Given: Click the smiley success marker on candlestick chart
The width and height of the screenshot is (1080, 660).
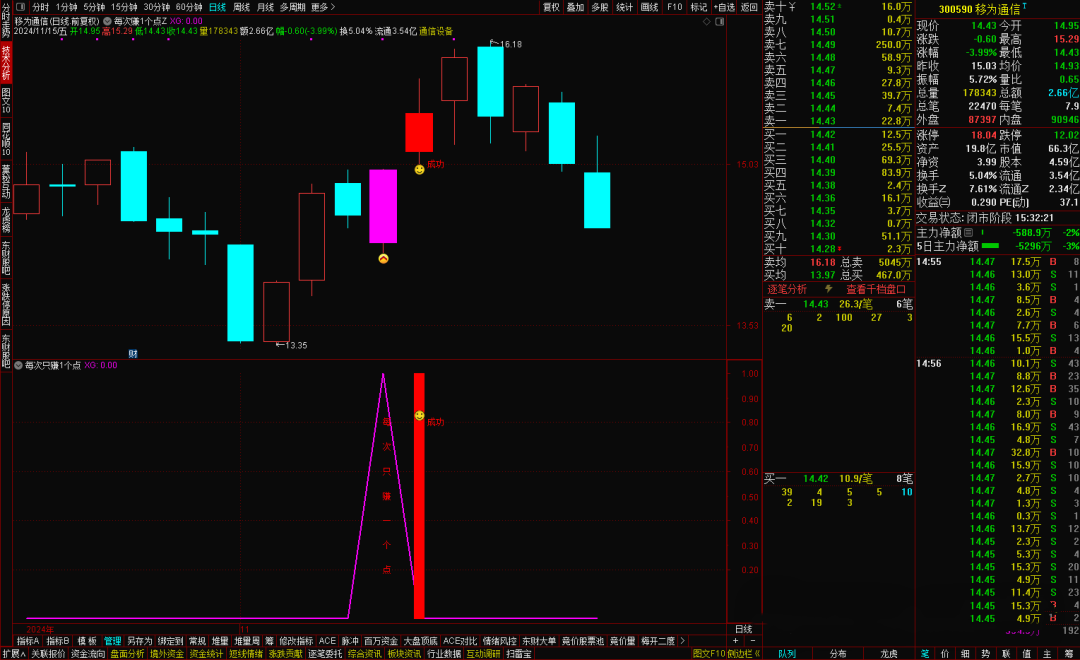Looking at the screenshot, I should click(x=419, y=170).
